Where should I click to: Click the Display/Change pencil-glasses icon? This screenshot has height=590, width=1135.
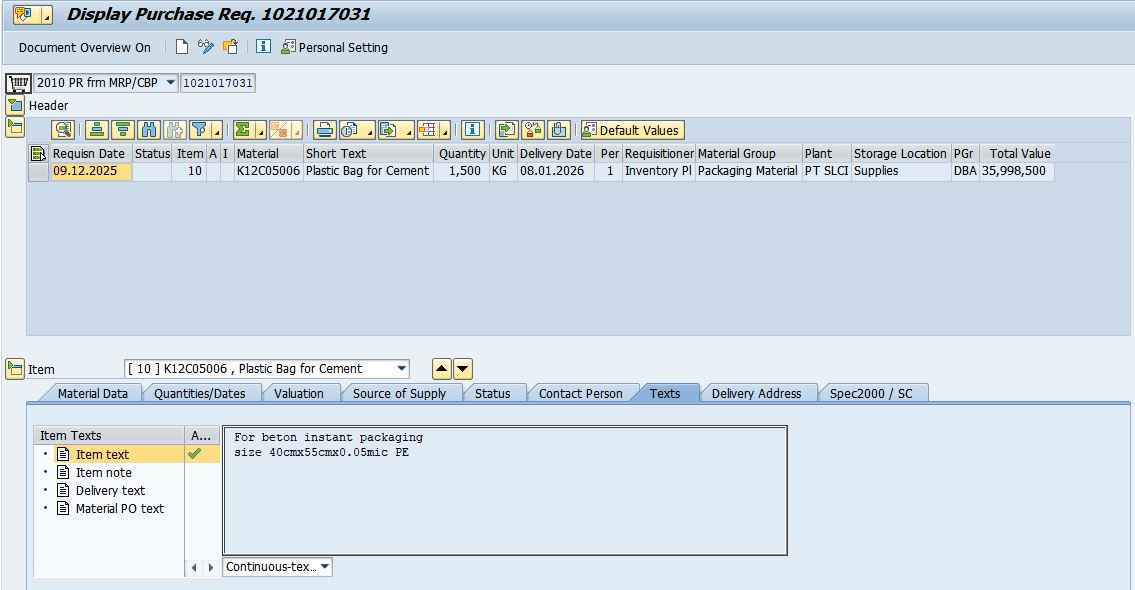pos(206,47)
